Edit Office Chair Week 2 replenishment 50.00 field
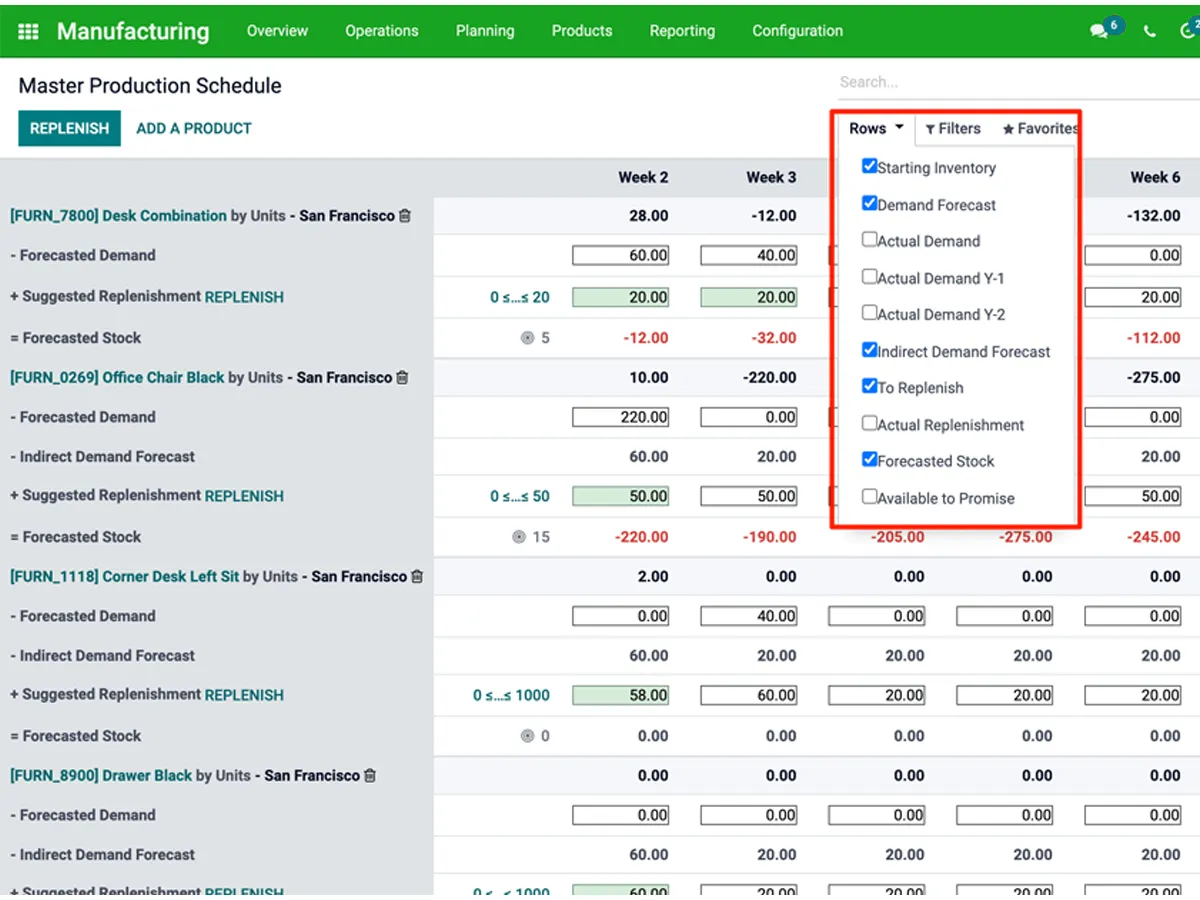The width and height of the screenshot is (1200, 900). (x=621, y=496)
